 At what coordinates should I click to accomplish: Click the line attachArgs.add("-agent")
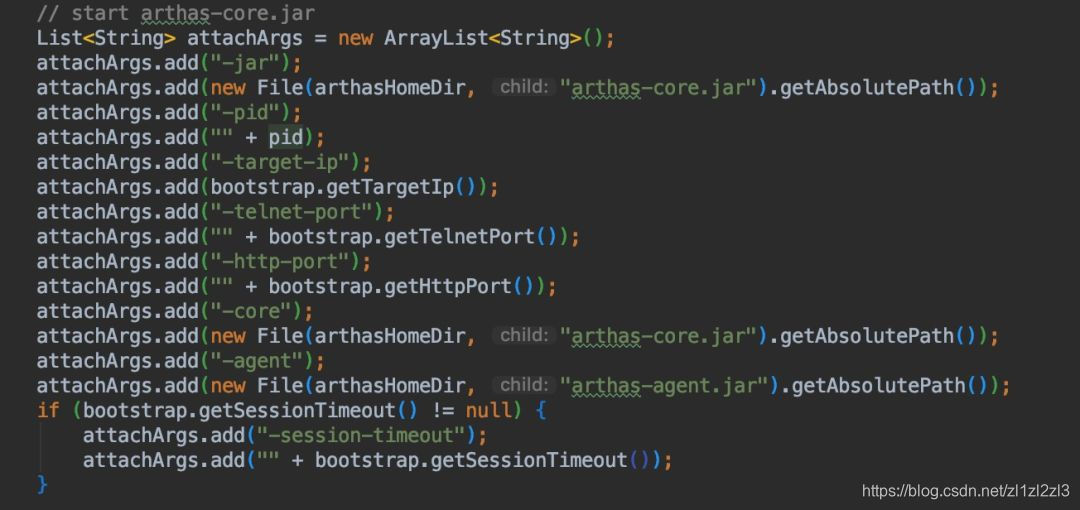(x=180, y=360)
